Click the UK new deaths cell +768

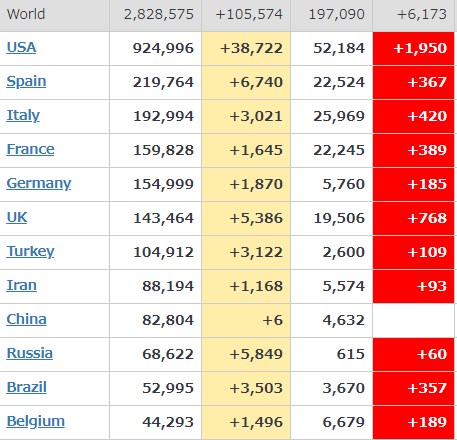[413, 218]
